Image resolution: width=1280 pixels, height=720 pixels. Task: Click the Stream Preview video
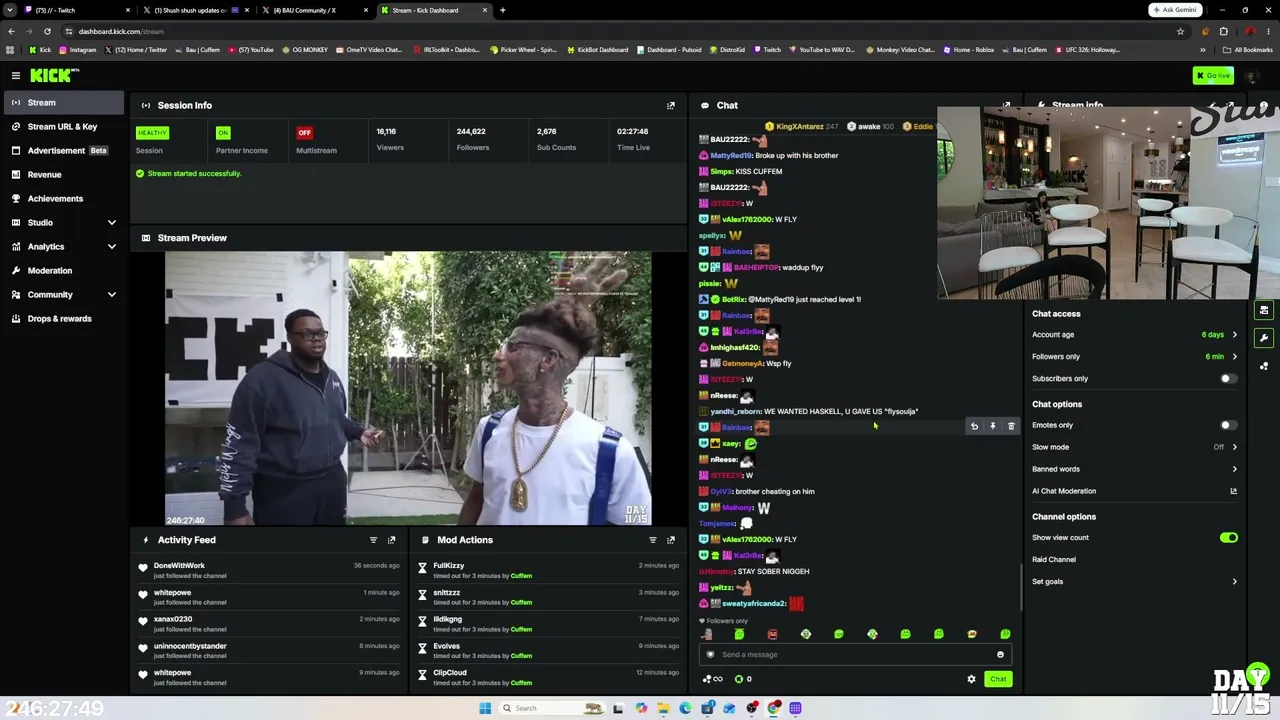pos(408,388)
